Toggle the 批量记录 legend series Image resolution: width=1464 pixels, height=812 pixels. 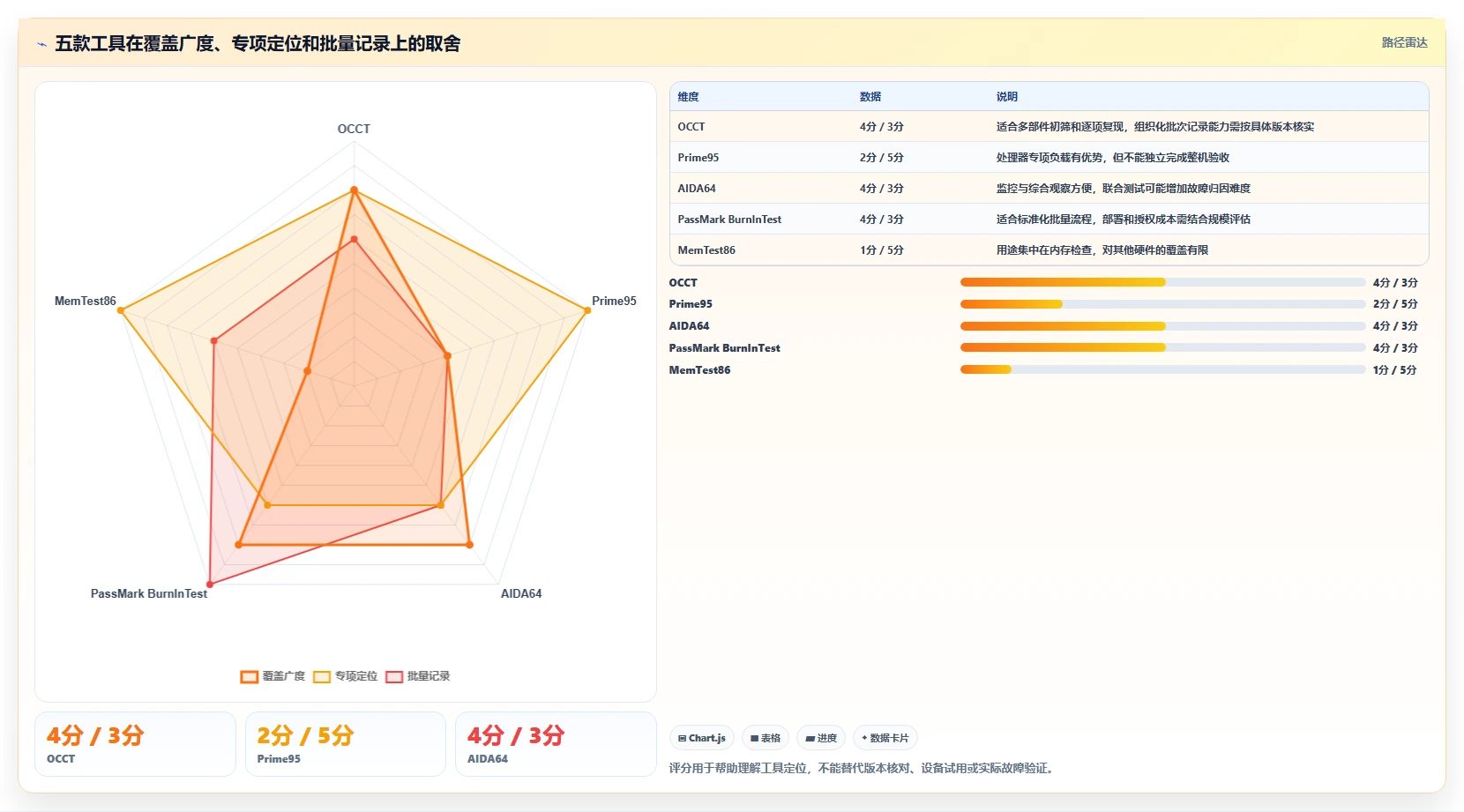pyautogui.click(x=417, y=676)
